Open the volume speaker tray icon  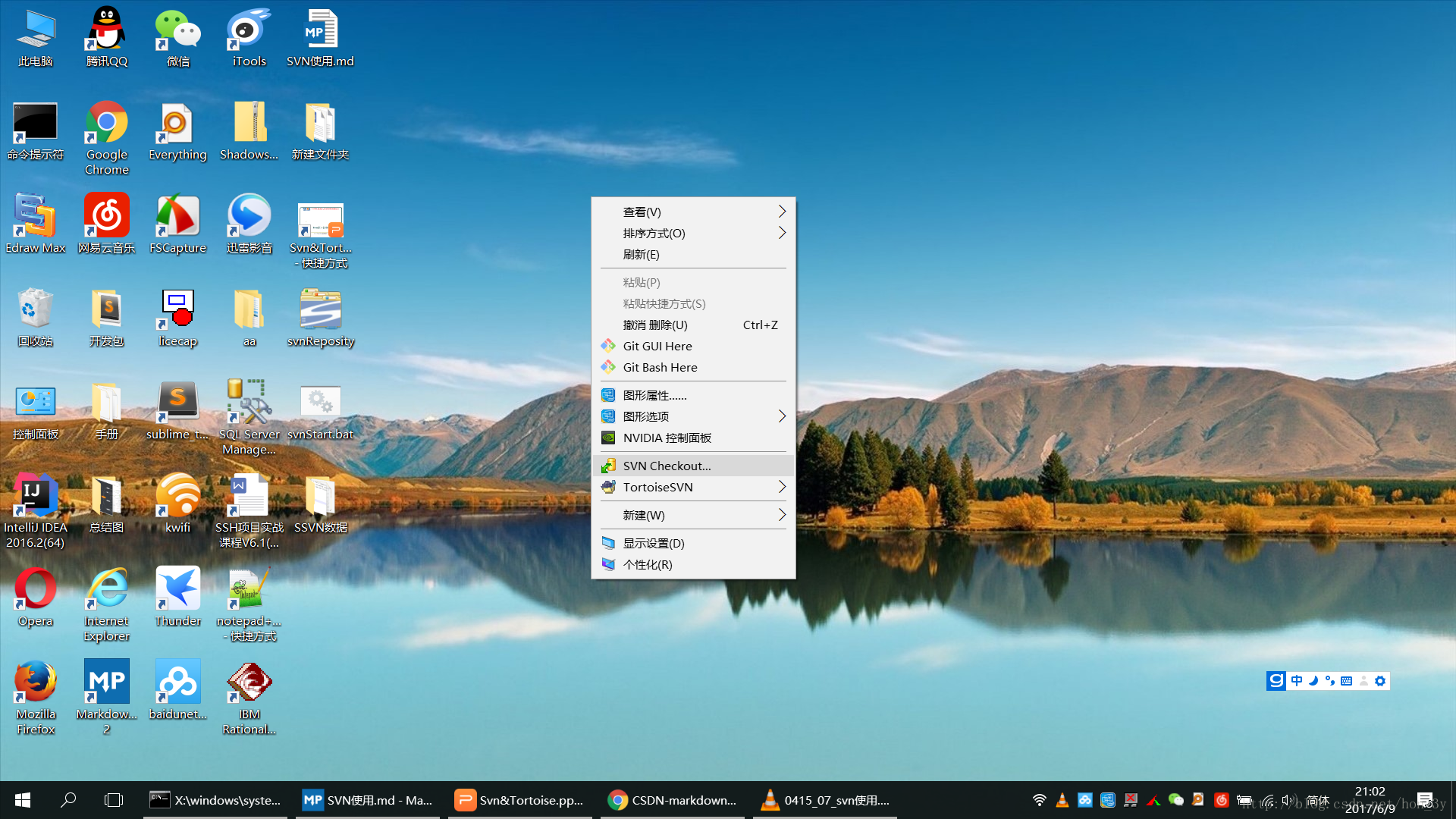pos(1287,800)
